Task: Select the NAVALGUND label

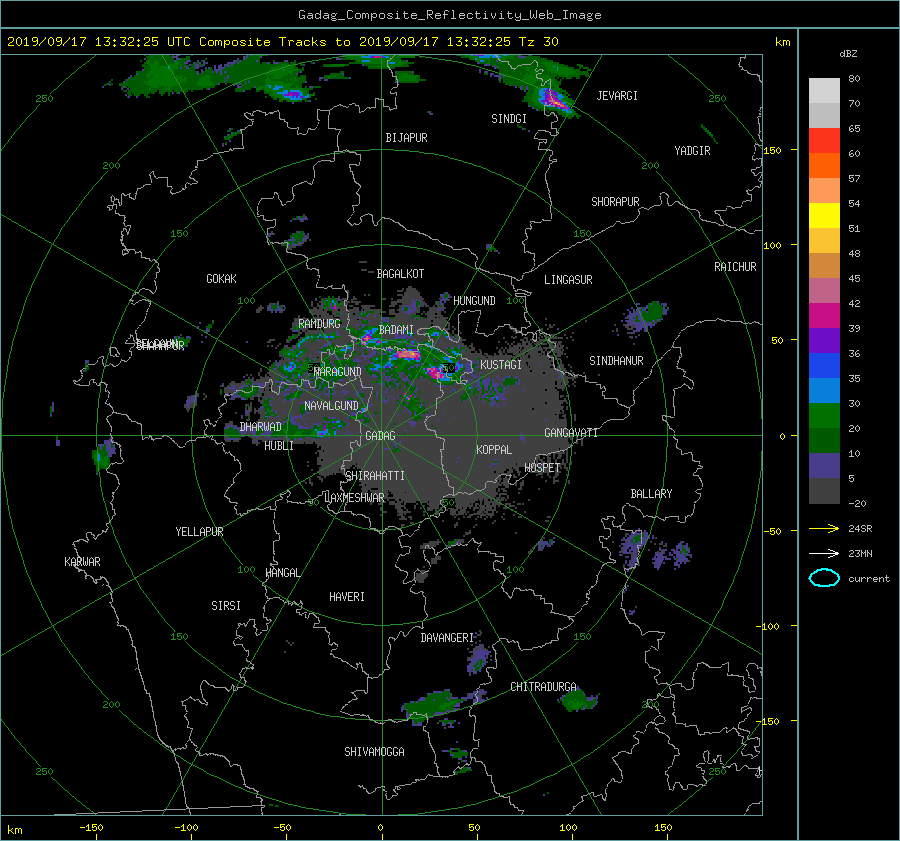Action: [331, 406]
